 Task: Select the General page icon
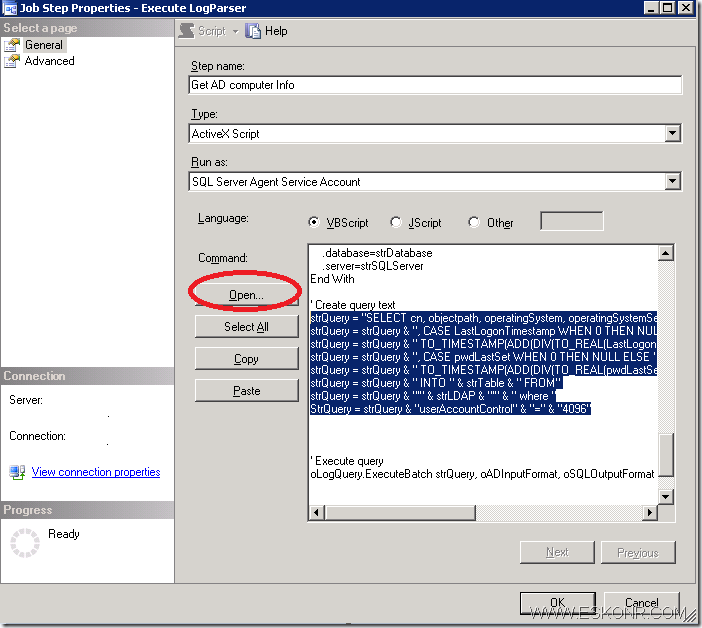click(12, 45)
